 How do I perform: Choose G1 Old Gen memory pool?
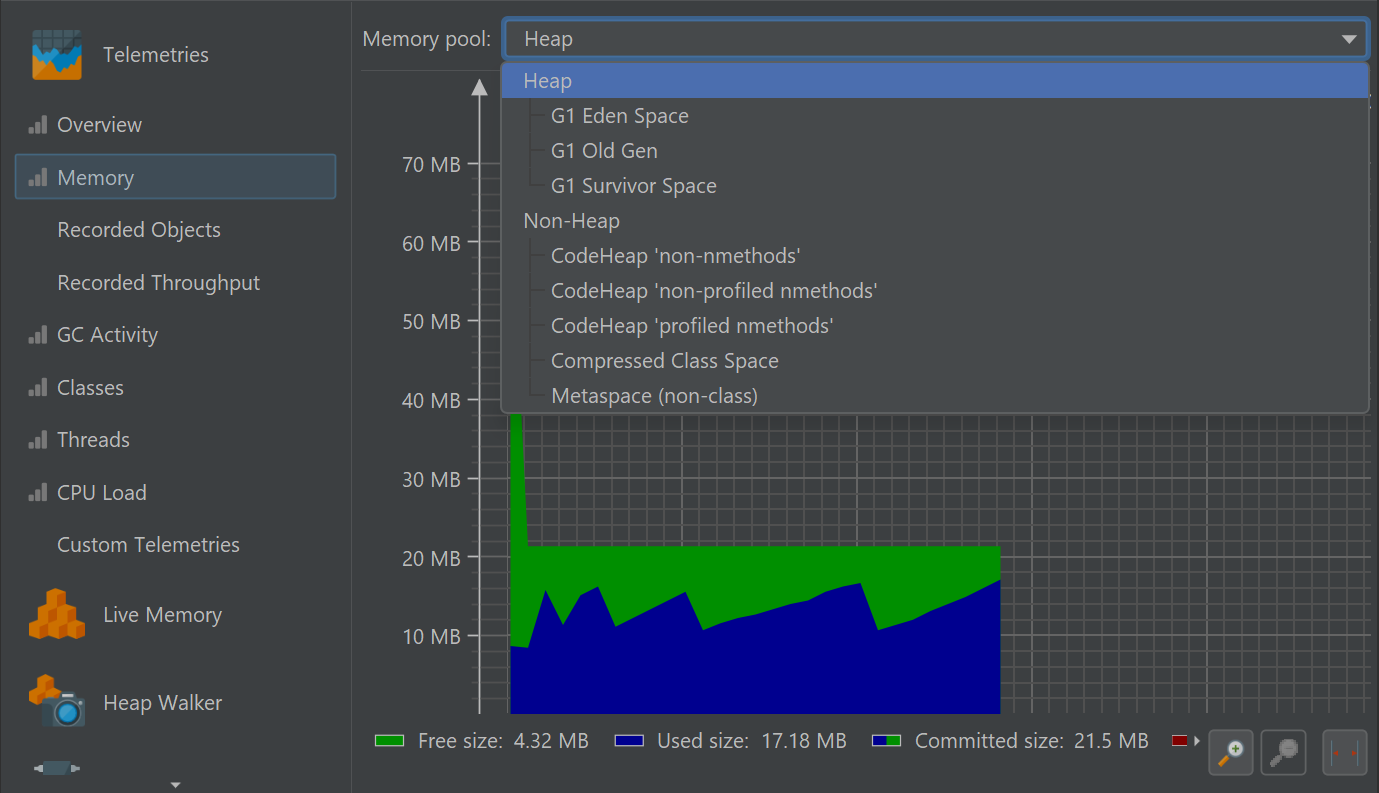click(x=604, y=151)
